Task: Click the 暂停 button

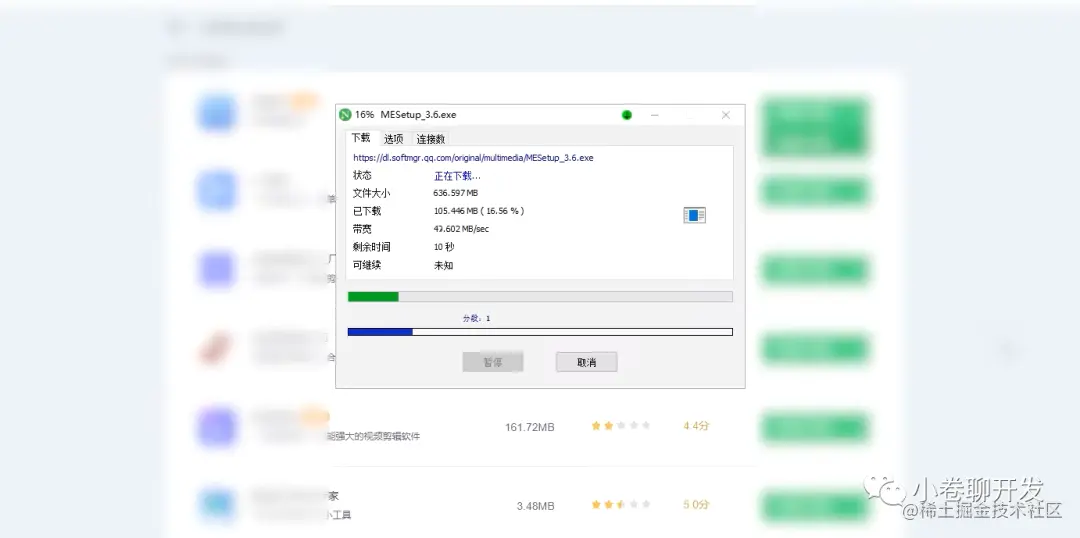Action: (492, 362)
